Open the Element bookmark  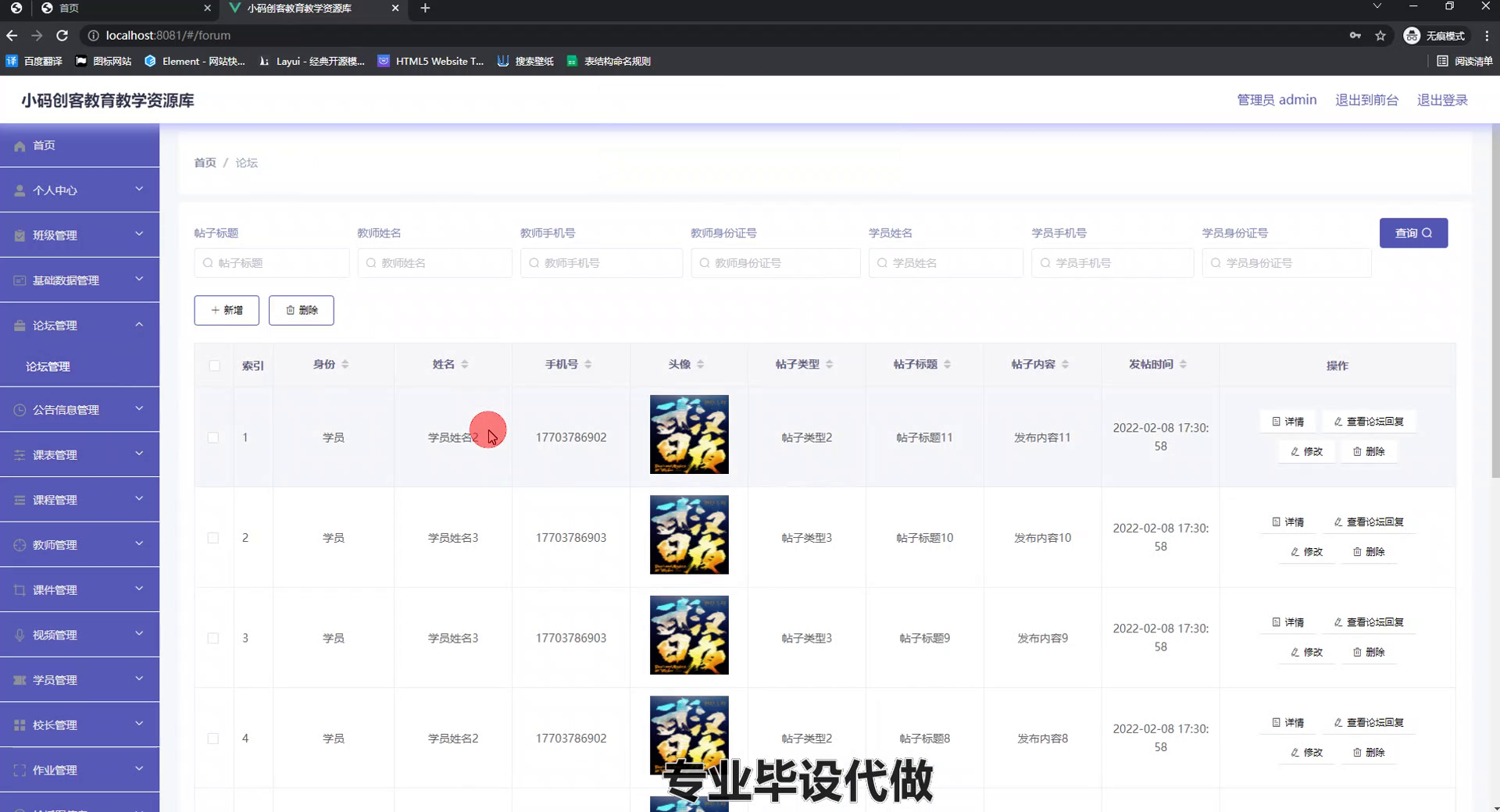(195, 61)
